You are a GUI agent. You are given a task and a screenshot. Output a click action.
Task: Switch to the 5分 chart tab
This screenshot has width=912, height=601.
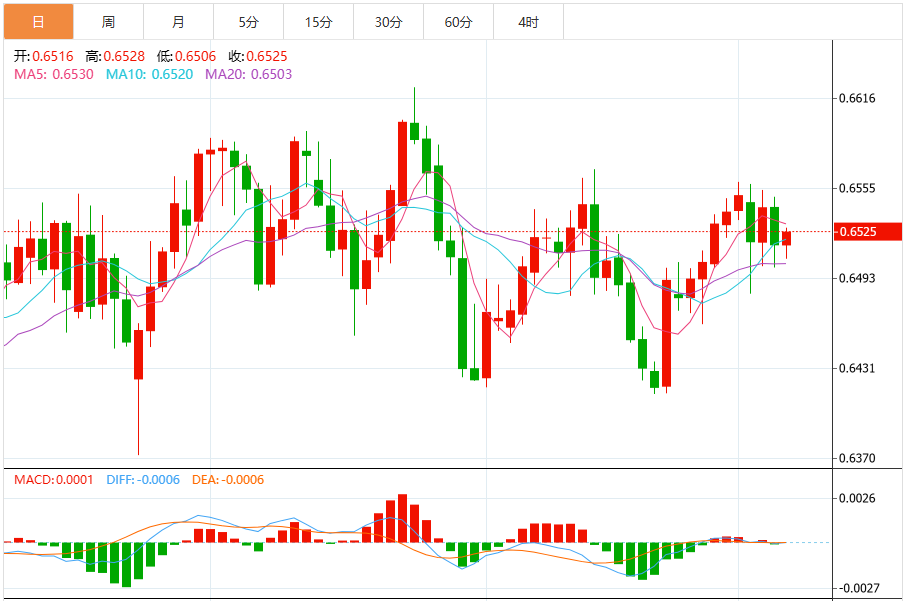(x=248, y=22)
